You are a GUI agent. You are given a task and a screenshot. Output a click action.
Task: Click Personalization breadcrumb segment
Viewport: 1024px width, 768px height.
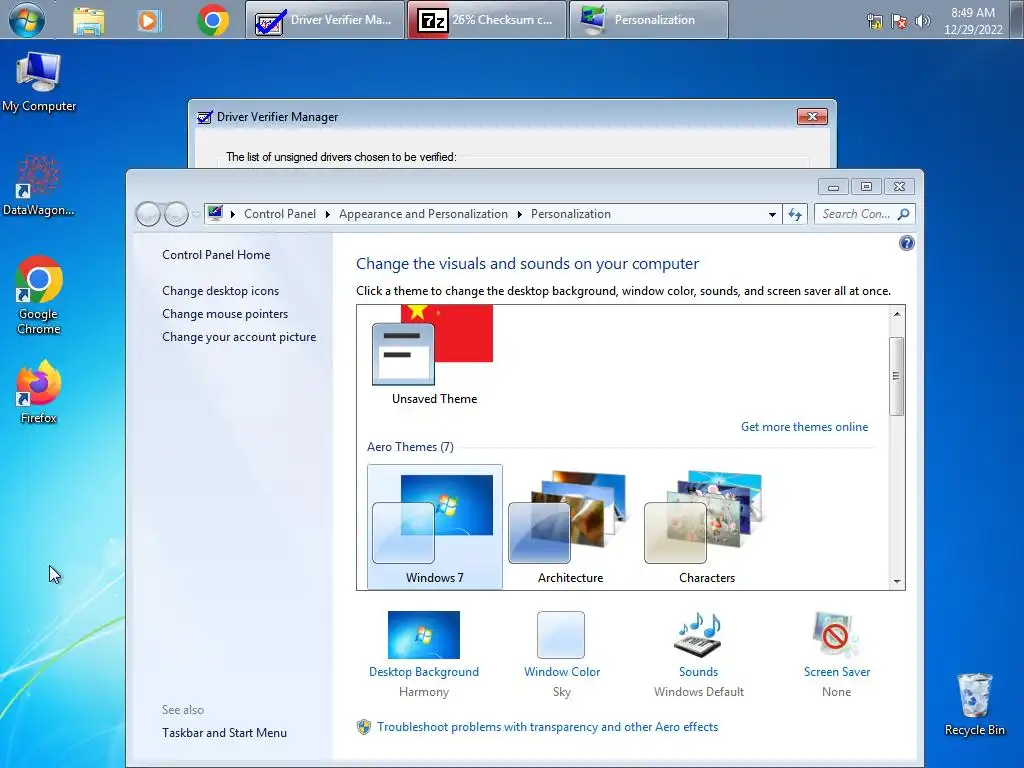(x=571, y=214)
